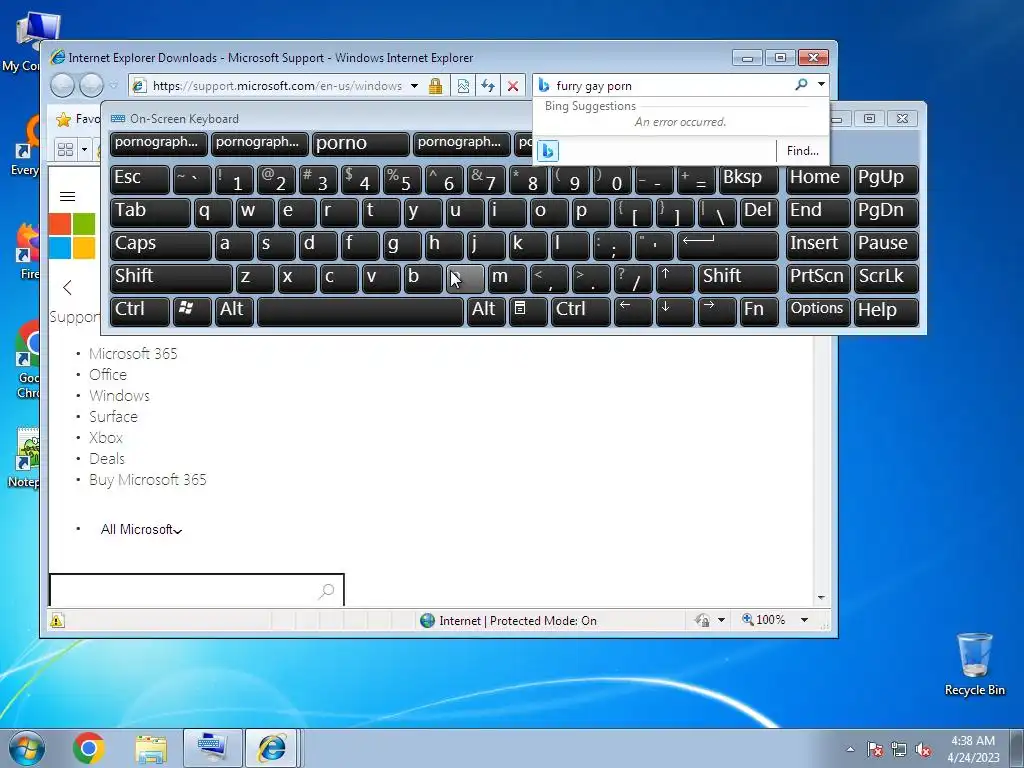1024x768 pixels.
Task: Click the refresh arrows icon
Action: [x=488, y=86]
